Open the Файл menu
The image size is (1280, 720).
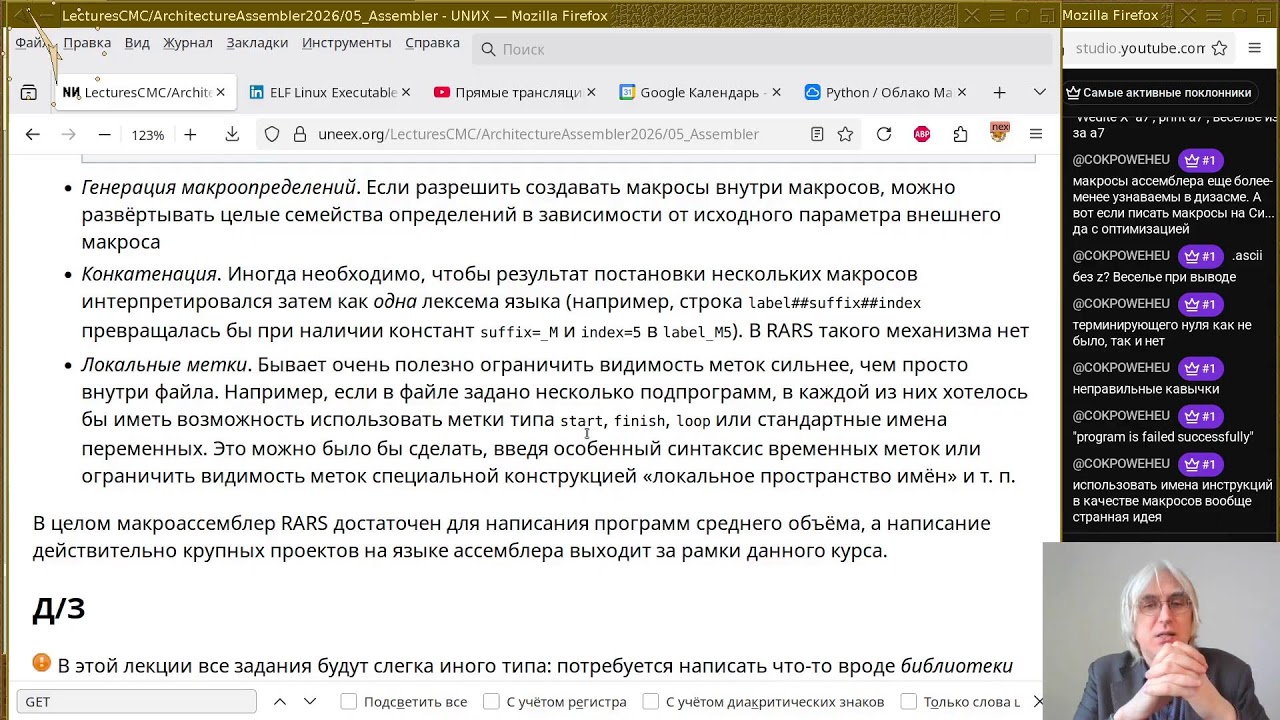[30, 42]
